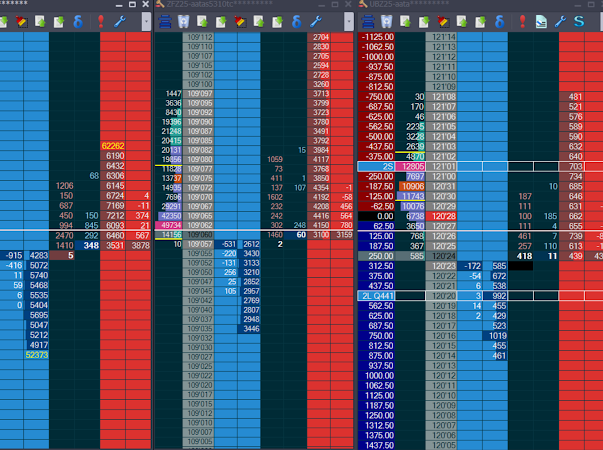Click the 7212 ask size in leftmost window
Image resolution: width=603 pixels, height=450 pixels.
113,216
